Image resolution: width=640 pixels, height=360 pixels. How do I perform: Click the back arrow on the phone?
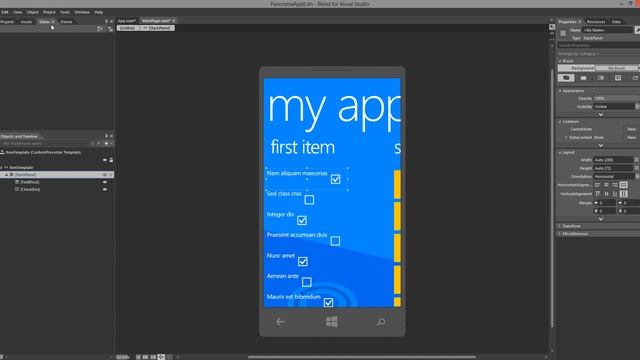point(280,322)
